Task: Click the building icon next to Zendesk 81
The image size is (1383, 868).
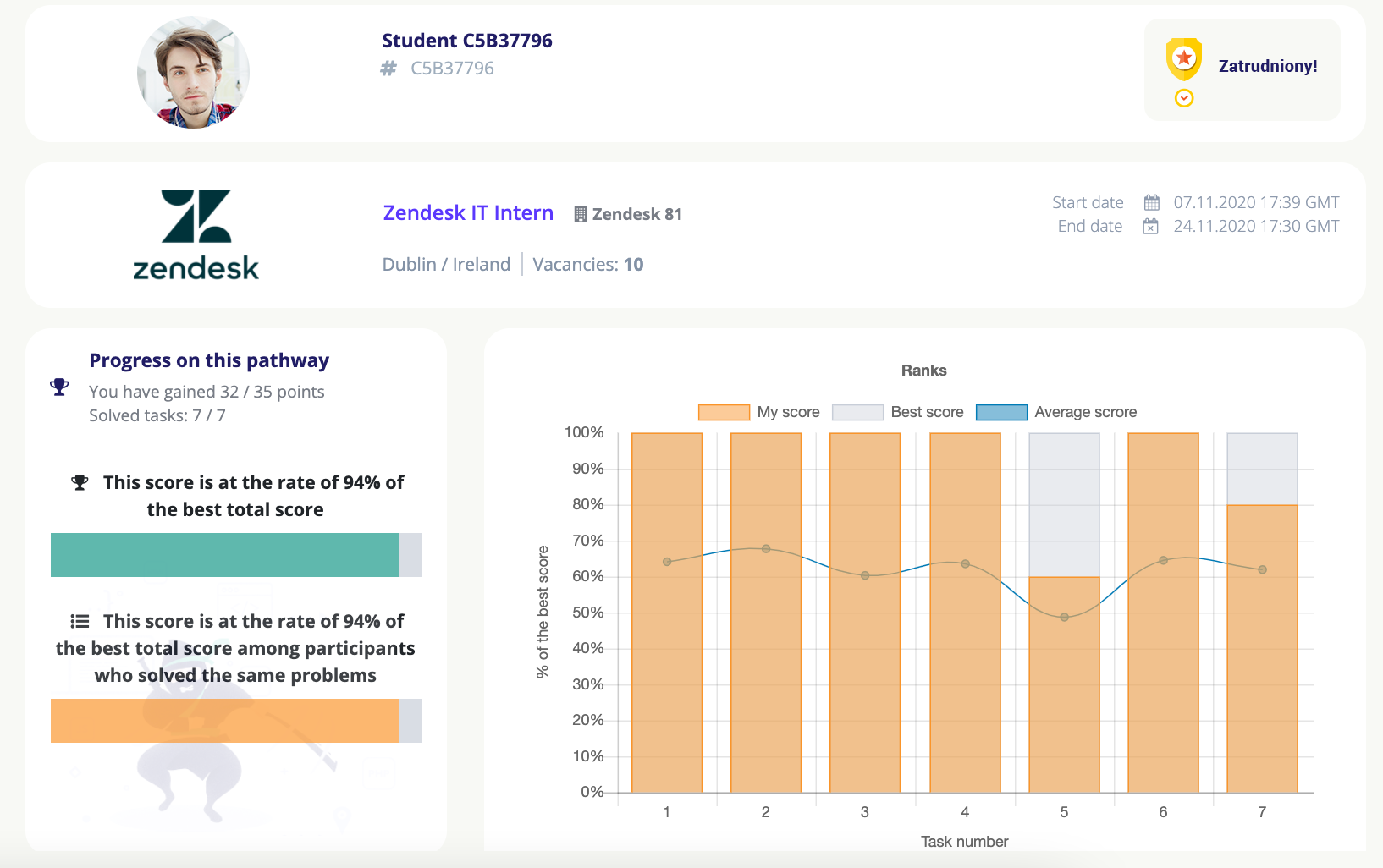Action: point(581,214)
